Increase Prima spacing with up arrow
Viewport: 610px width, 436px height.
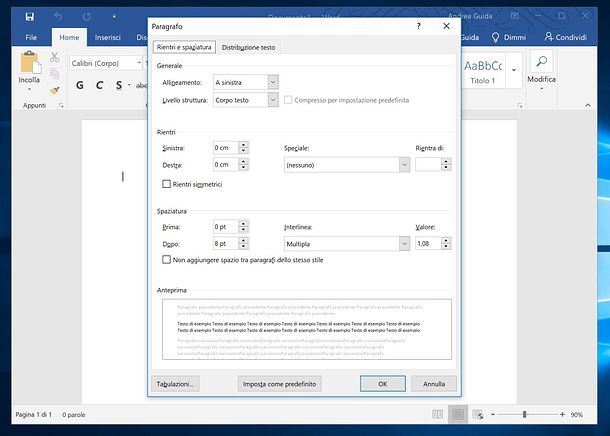click(244, 224)
